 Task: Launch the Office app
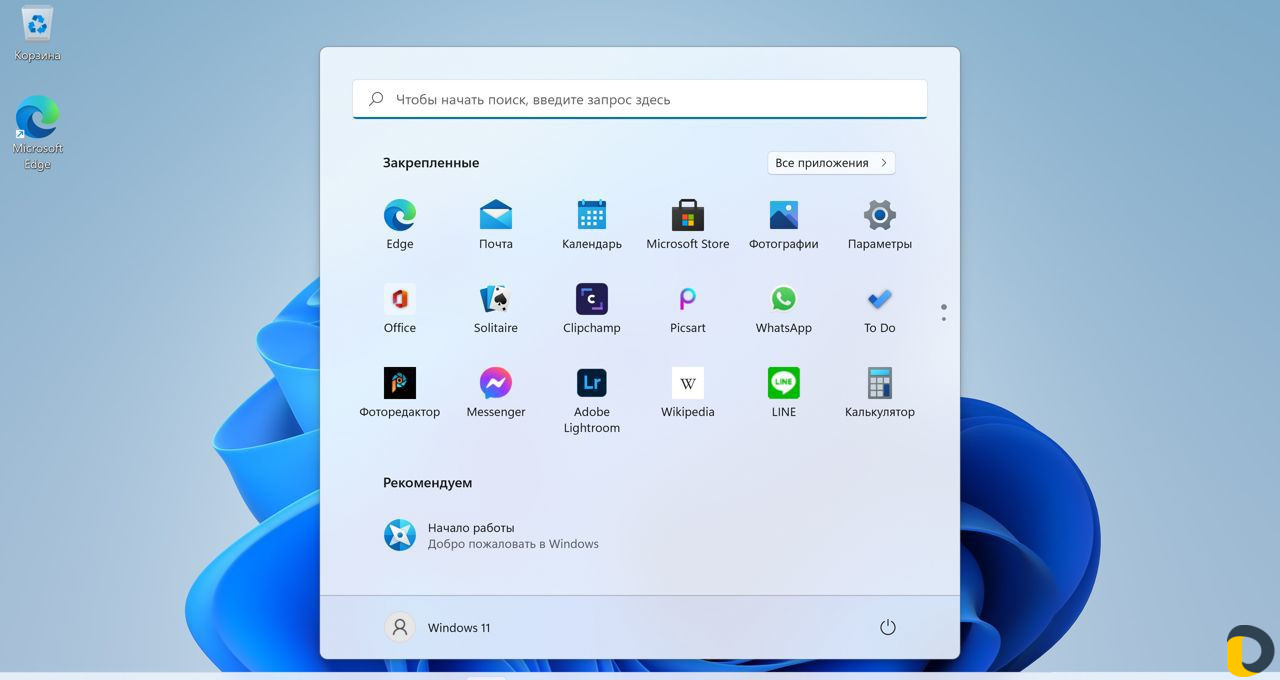400,308
